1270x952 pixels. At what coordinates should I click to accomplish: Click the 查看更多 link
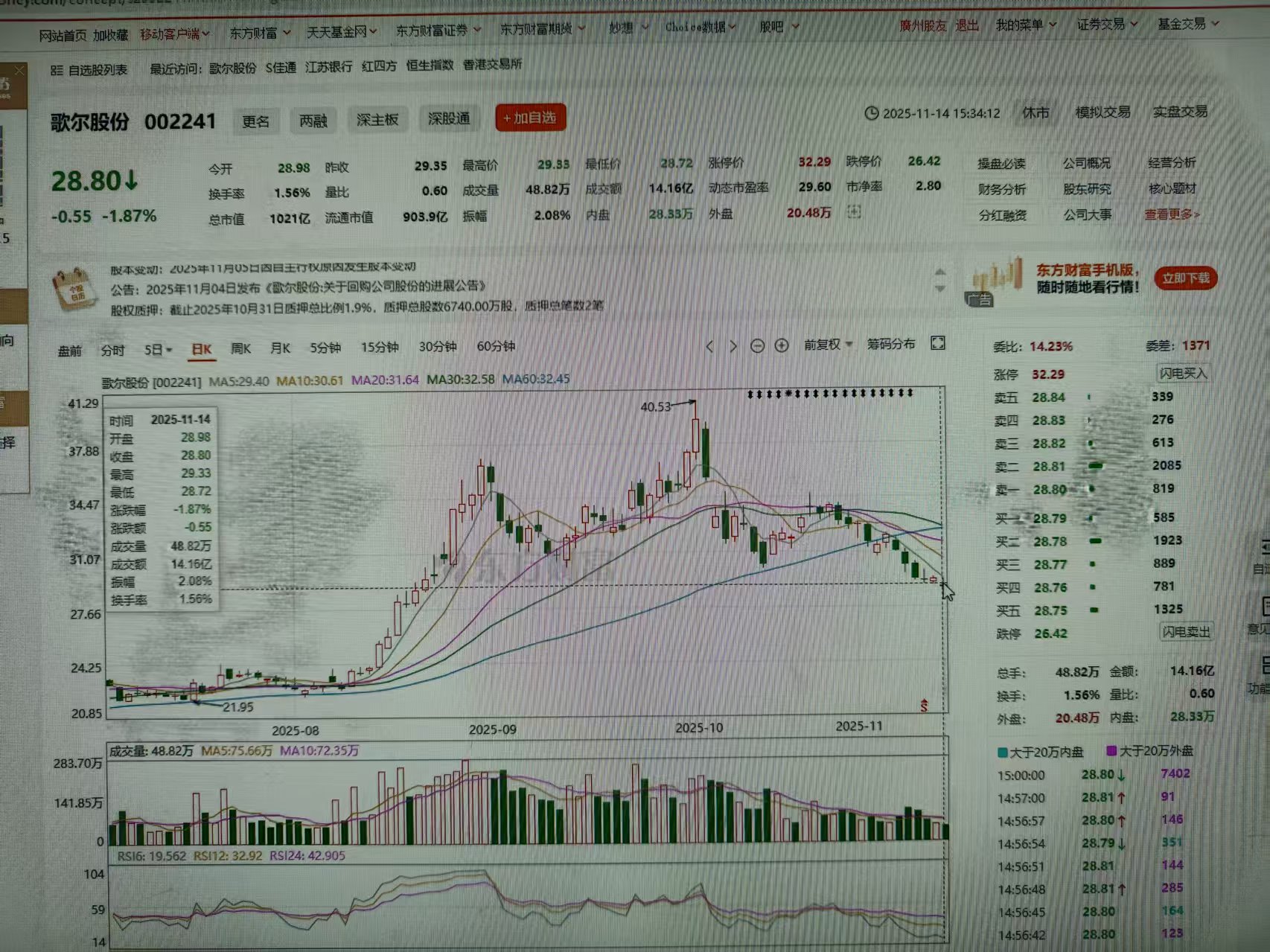1172,214
